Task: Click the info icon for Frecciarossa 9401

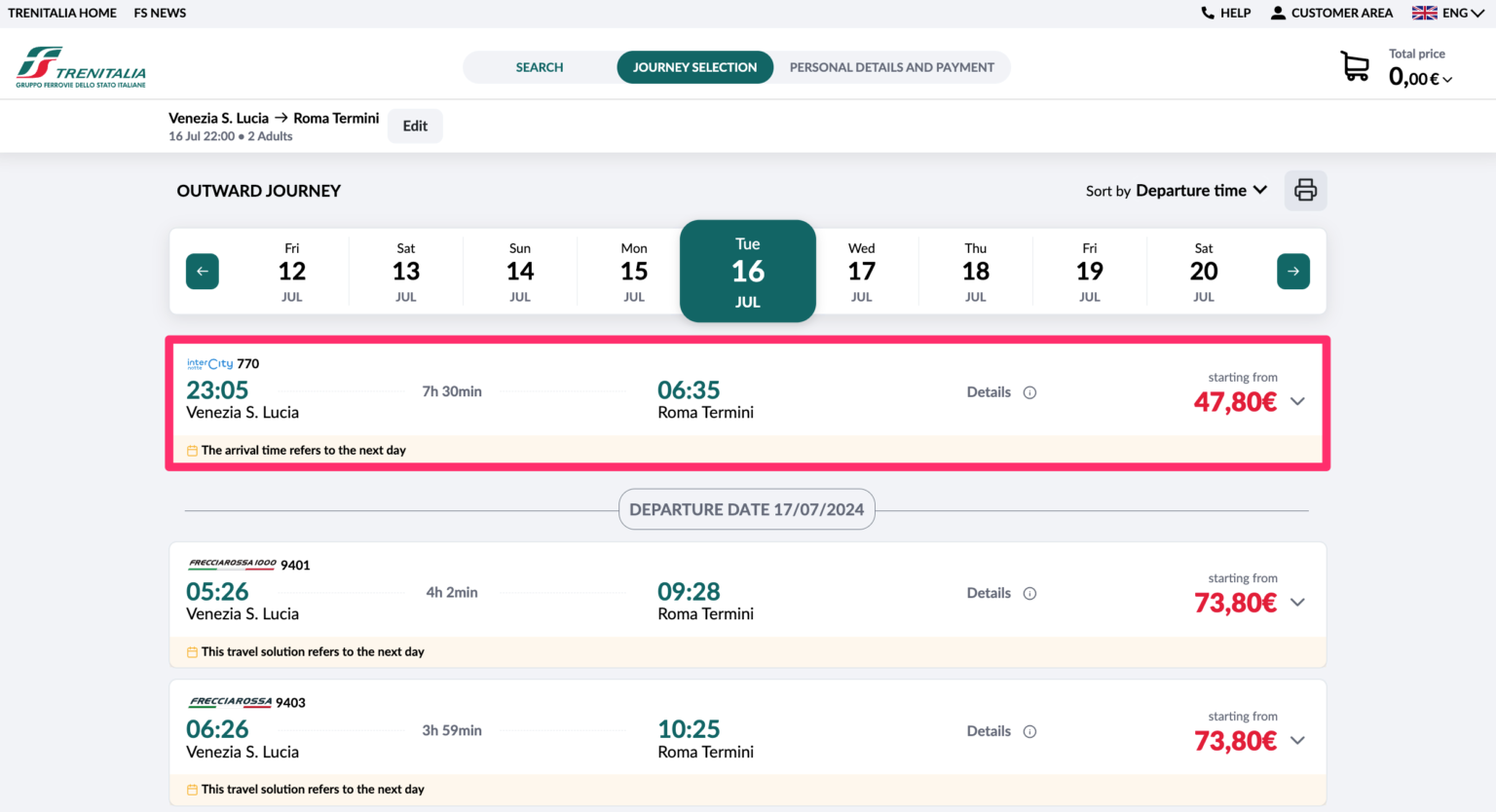Action: click(x=1029, y=593)
